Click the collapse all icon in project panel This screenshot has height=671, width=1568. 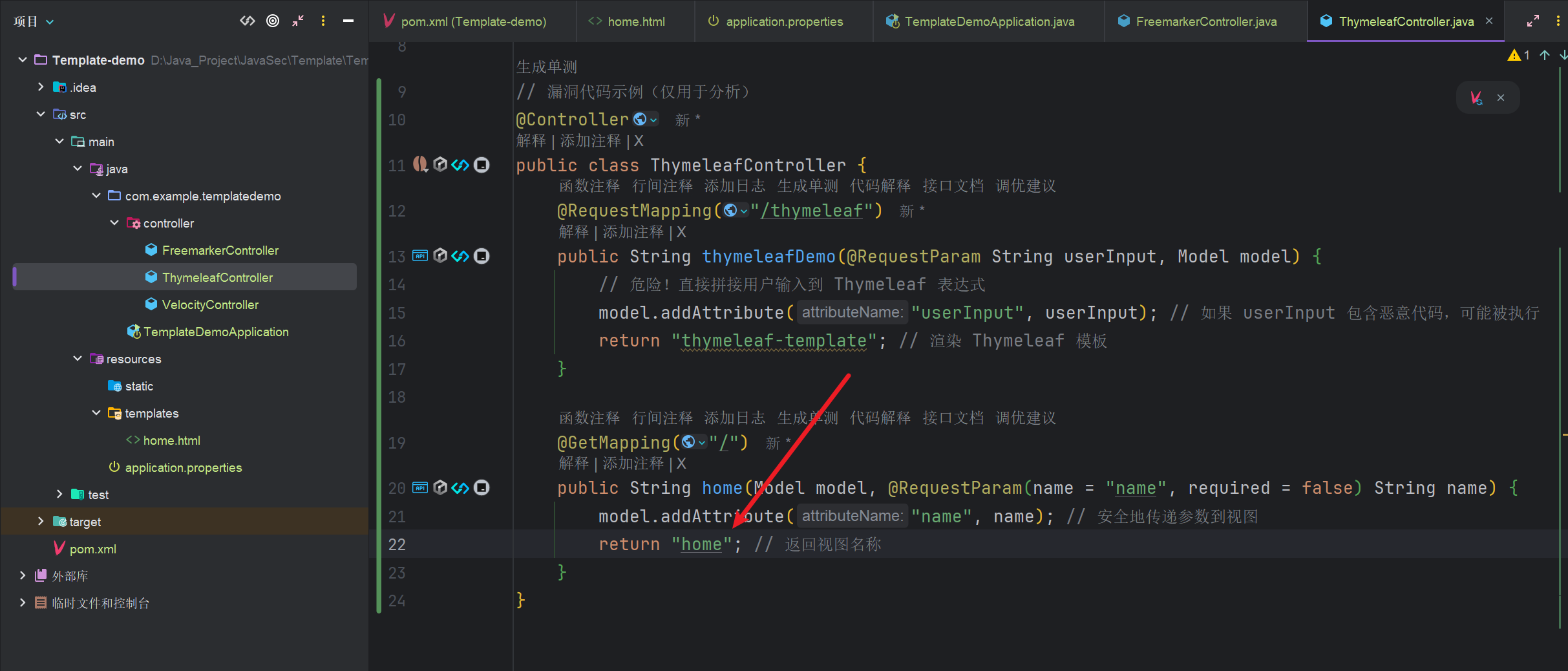click(x=298, y=21)
